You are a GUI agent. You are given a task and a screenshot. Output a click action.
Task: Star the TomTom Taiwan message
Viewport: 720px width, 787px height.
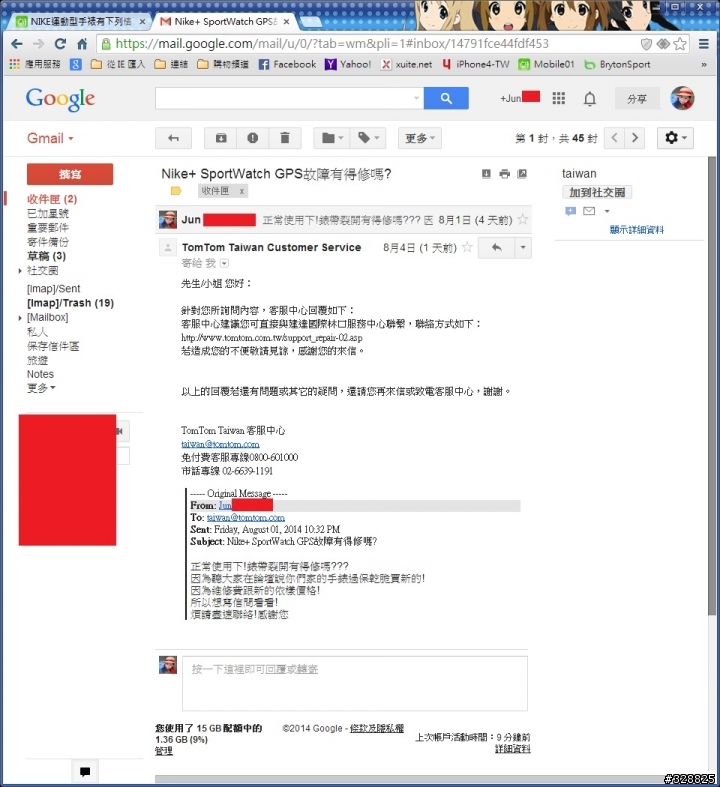pyautogui.click(x=467, y=247)
